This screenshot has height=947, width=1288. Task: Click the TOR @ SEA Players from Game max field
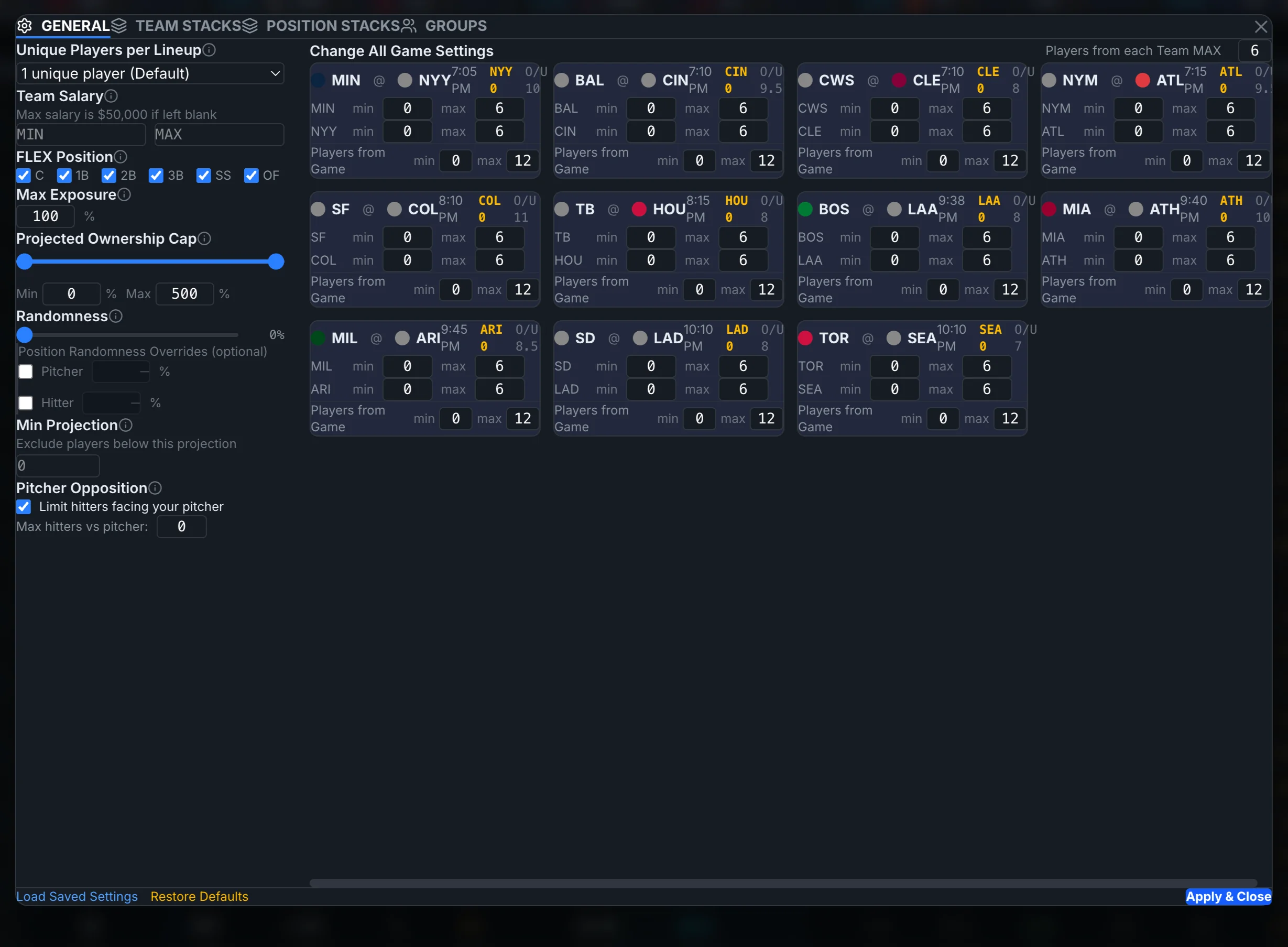click(x=1010, y=418)
